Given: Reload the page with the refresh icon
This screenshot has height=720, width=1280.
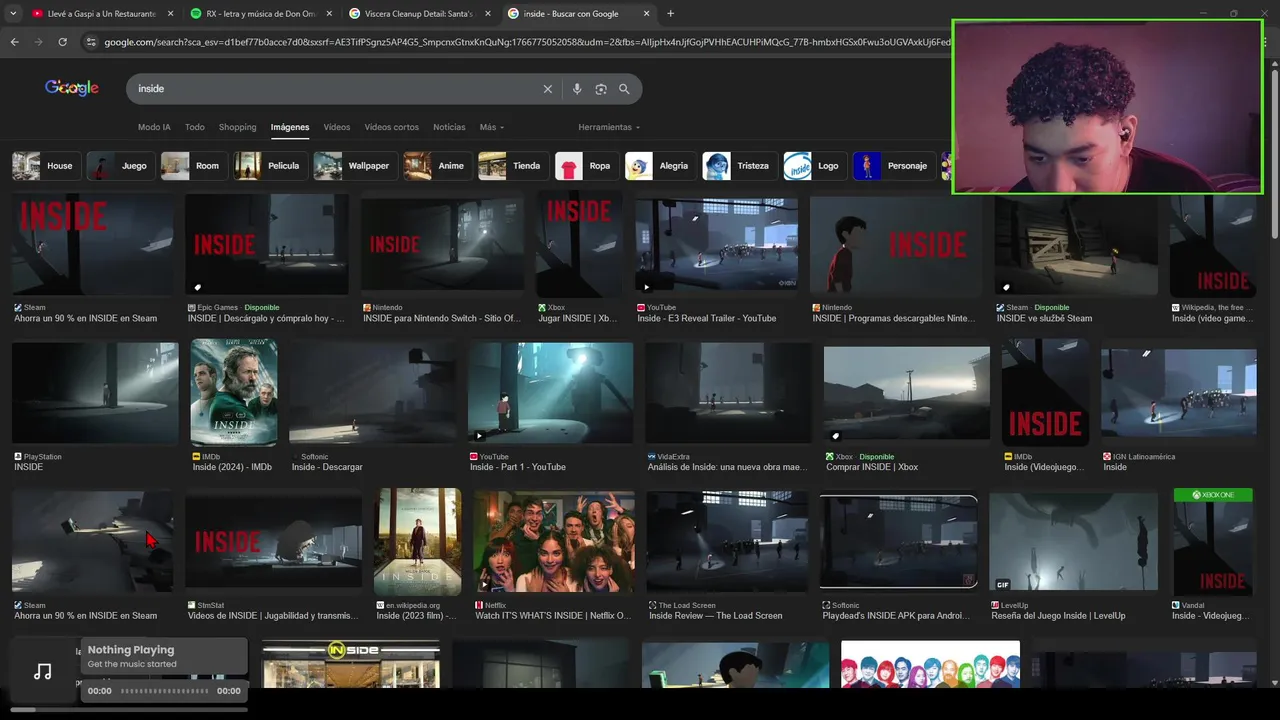Looking at the screenshot, I should (62, 42).
